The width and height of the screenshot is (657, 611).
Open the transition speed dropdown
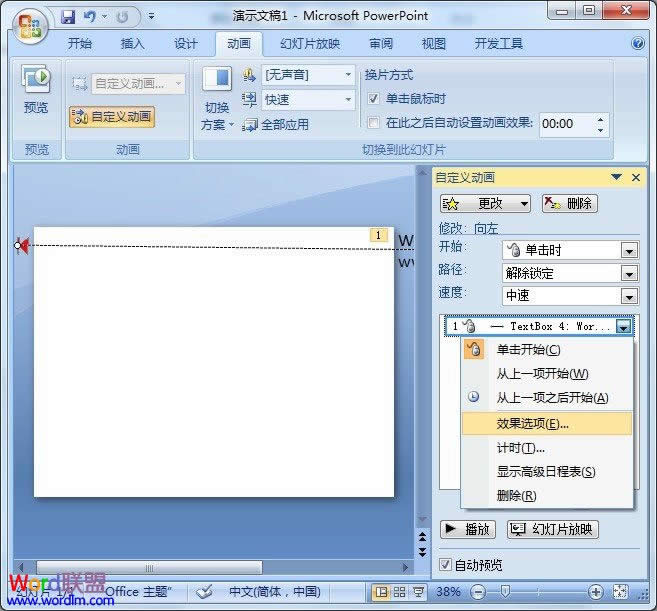point(348,100)
